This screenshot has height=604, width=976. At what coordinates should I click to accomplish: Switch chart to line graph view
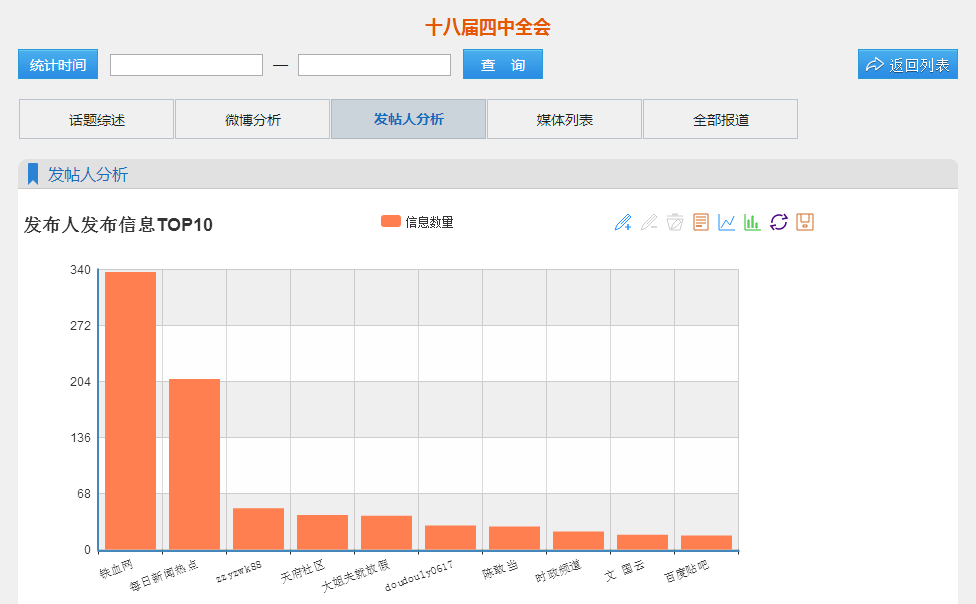tap(727, 222)
